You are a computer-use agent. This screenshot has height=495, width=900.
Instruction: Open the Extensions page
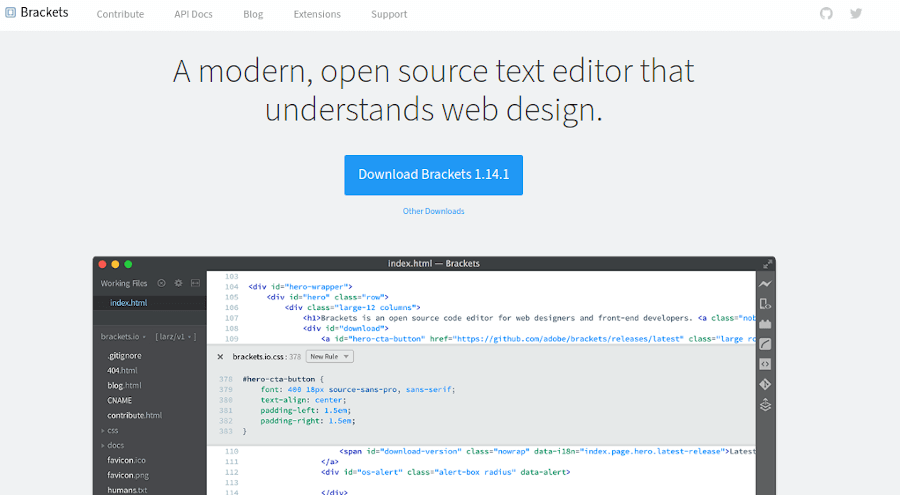click(x=317, y=14)
